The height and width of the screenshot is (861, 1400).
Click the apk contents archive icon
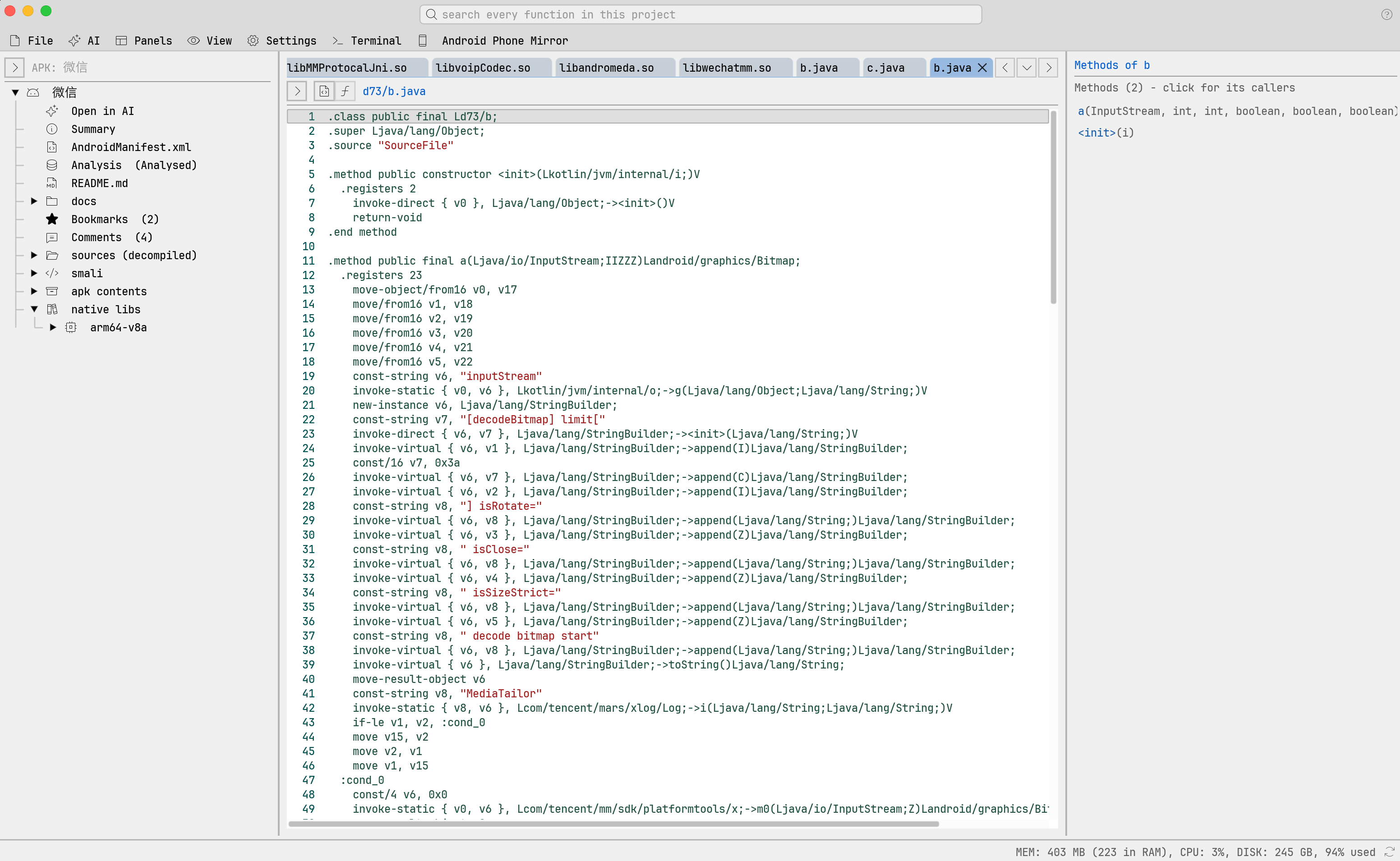(52, 292)
